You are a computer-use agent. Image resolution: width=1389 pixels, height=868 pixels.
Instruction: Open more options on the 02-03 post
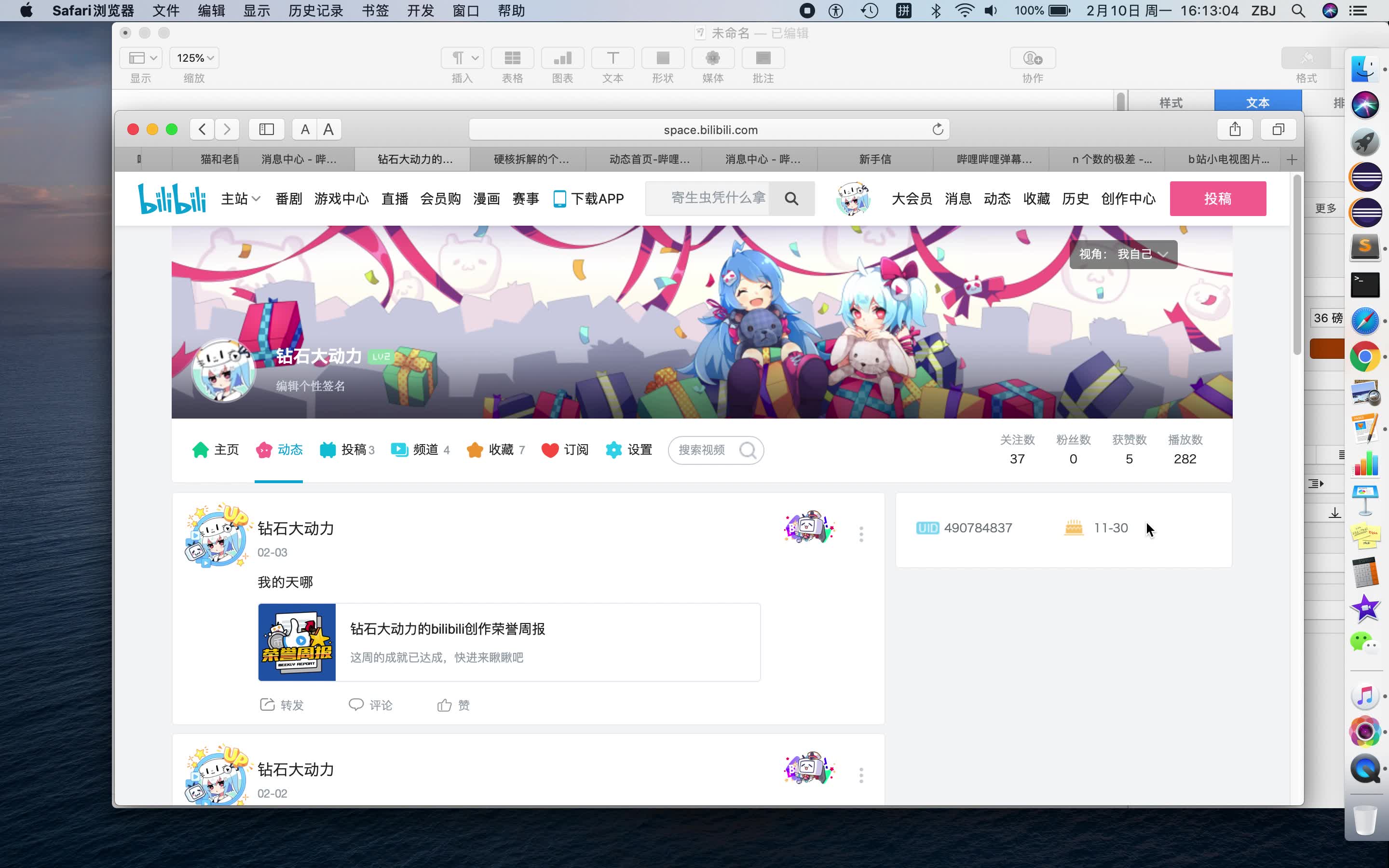coord(861,534)
